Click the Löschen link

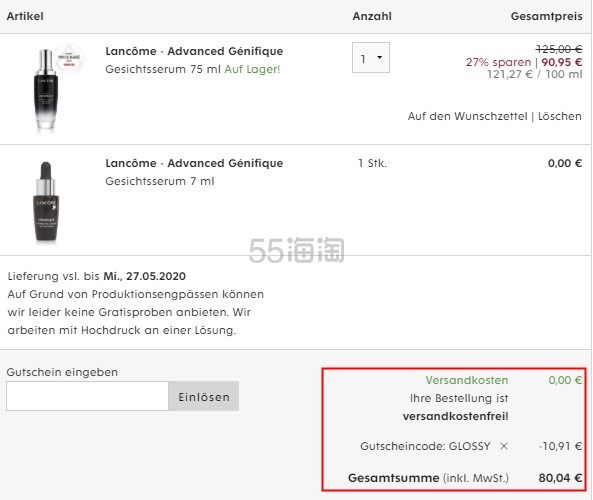559,116
